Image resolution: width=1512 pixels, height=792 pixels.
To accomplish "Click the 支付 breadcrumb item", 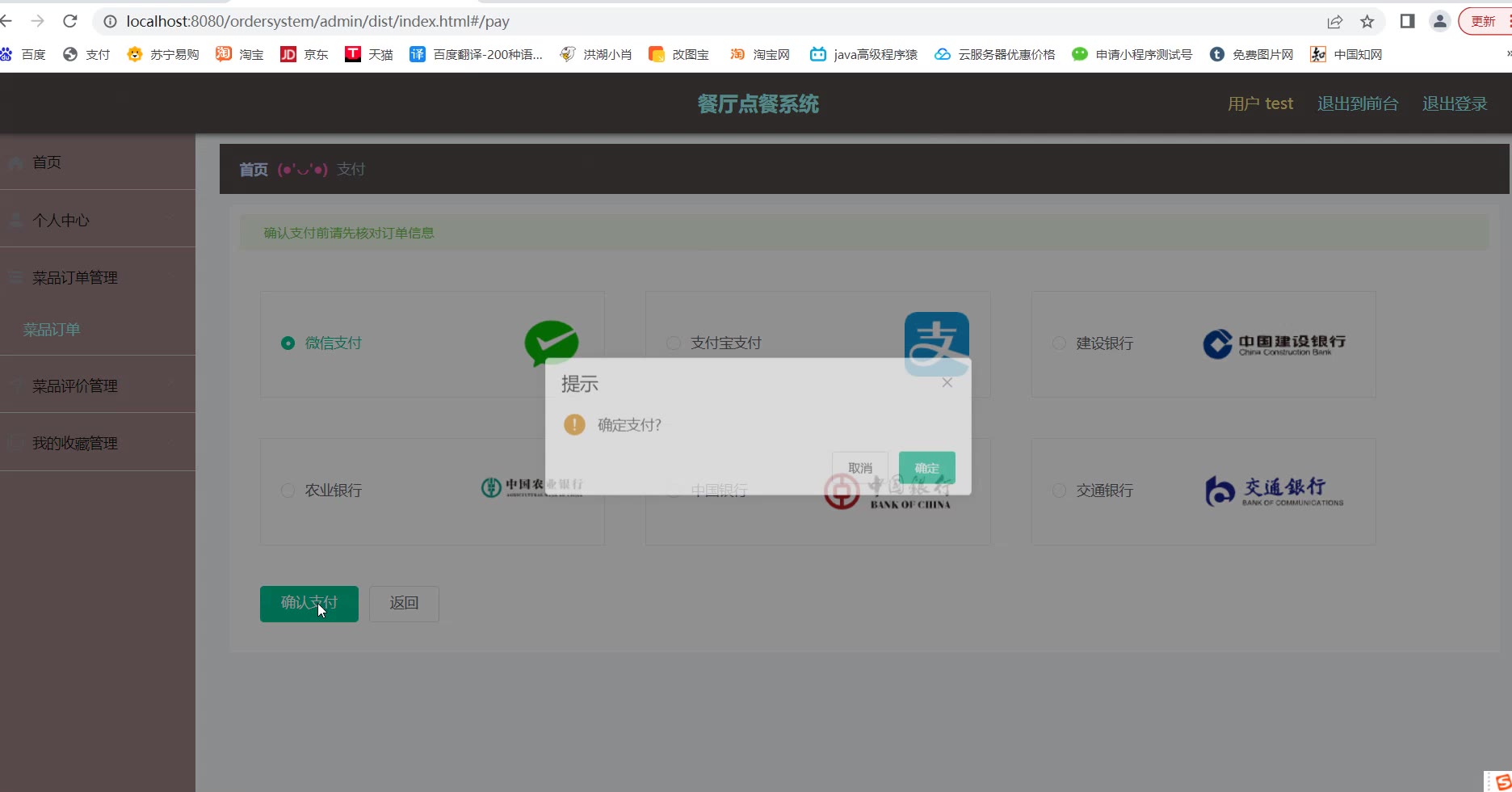I will (351, 170).
